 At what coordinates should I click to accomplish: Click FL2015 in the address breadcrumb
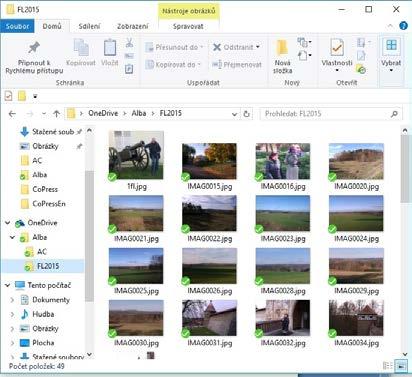tap(171, 113)
